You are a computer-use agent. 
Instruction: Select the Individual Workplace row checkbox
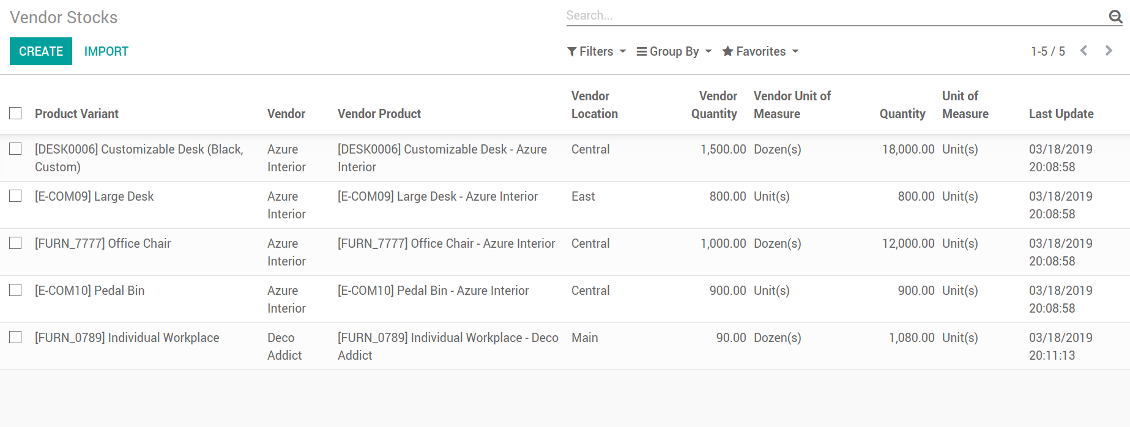(15, 337)
